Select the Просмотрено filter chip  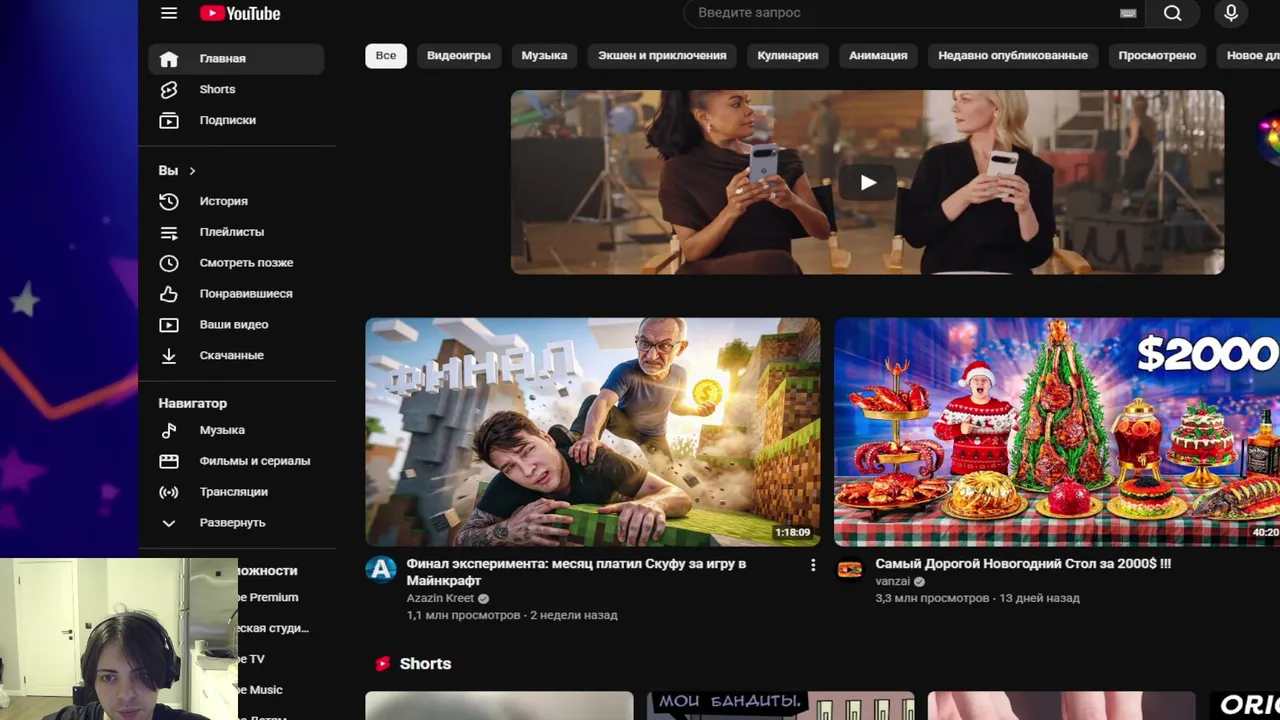click(1157, 56)
